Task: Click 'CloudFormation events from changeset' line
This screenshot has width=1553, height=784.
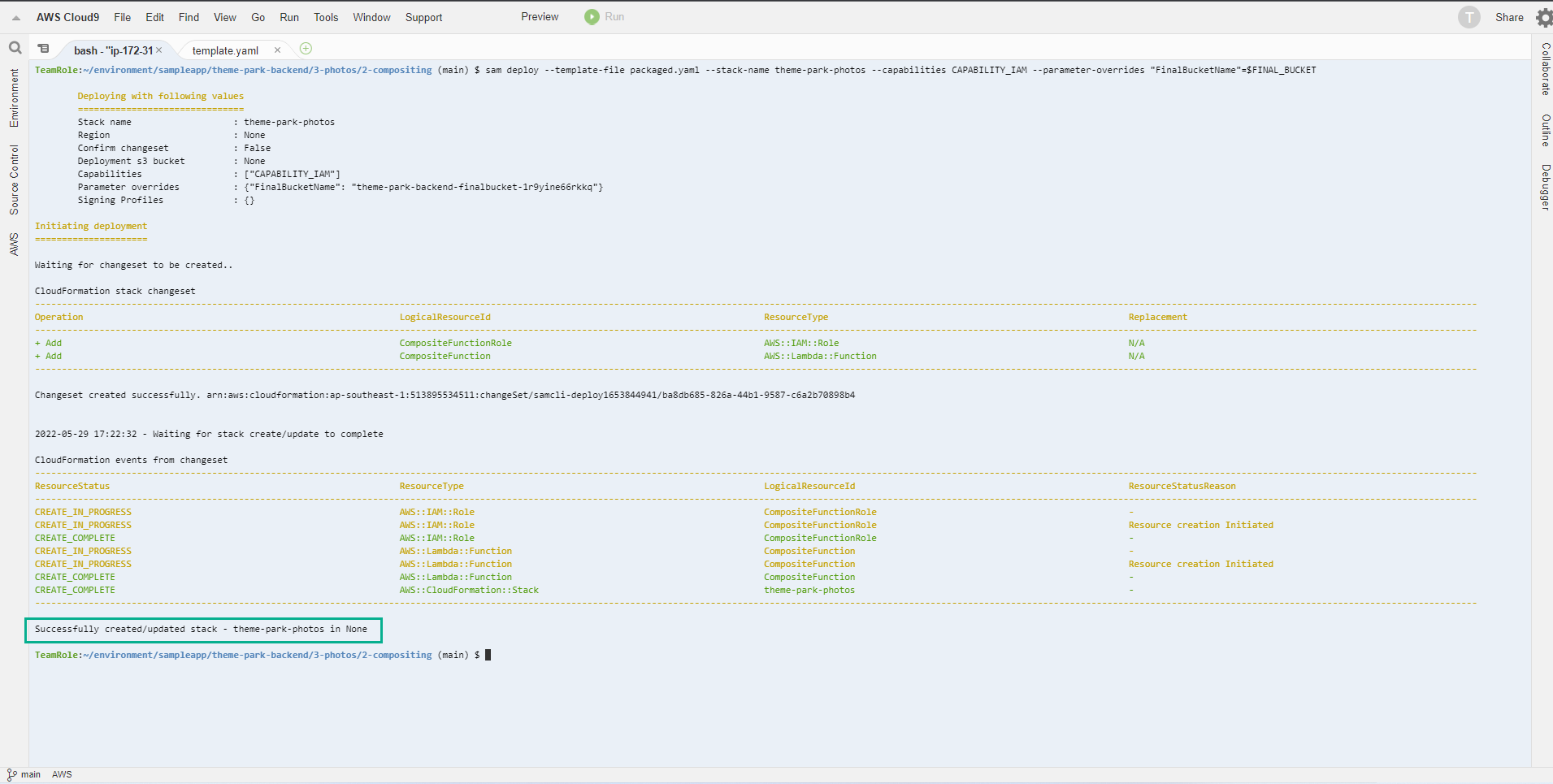Action: pos(131,460)
